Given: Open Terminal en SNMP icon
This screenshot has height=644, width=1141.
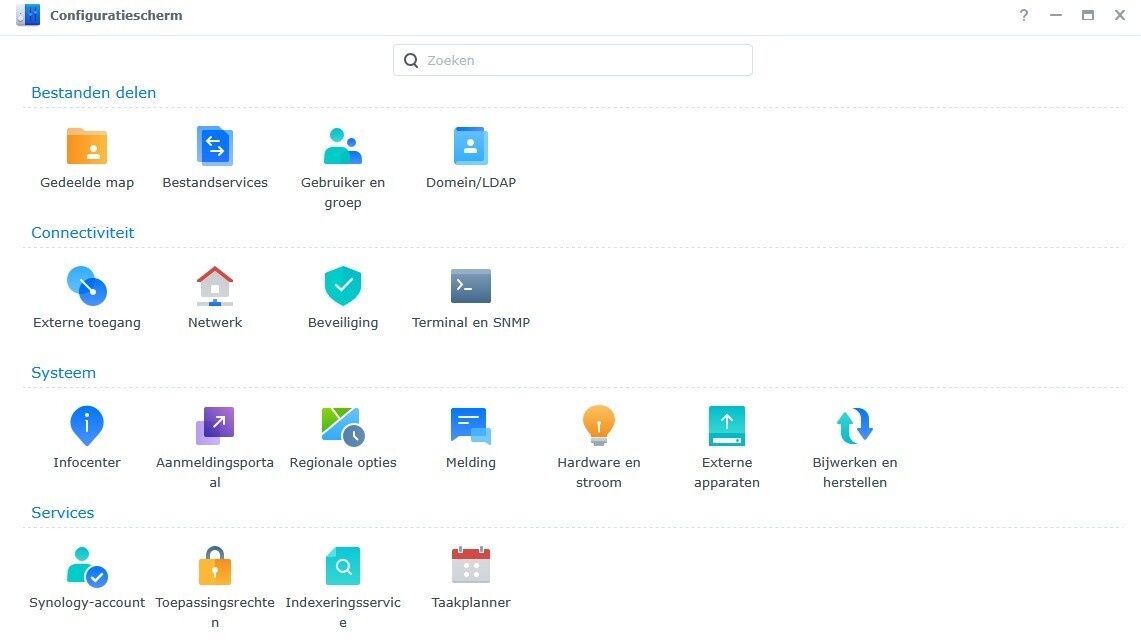Looking at the screenshot, I should 471,286.
